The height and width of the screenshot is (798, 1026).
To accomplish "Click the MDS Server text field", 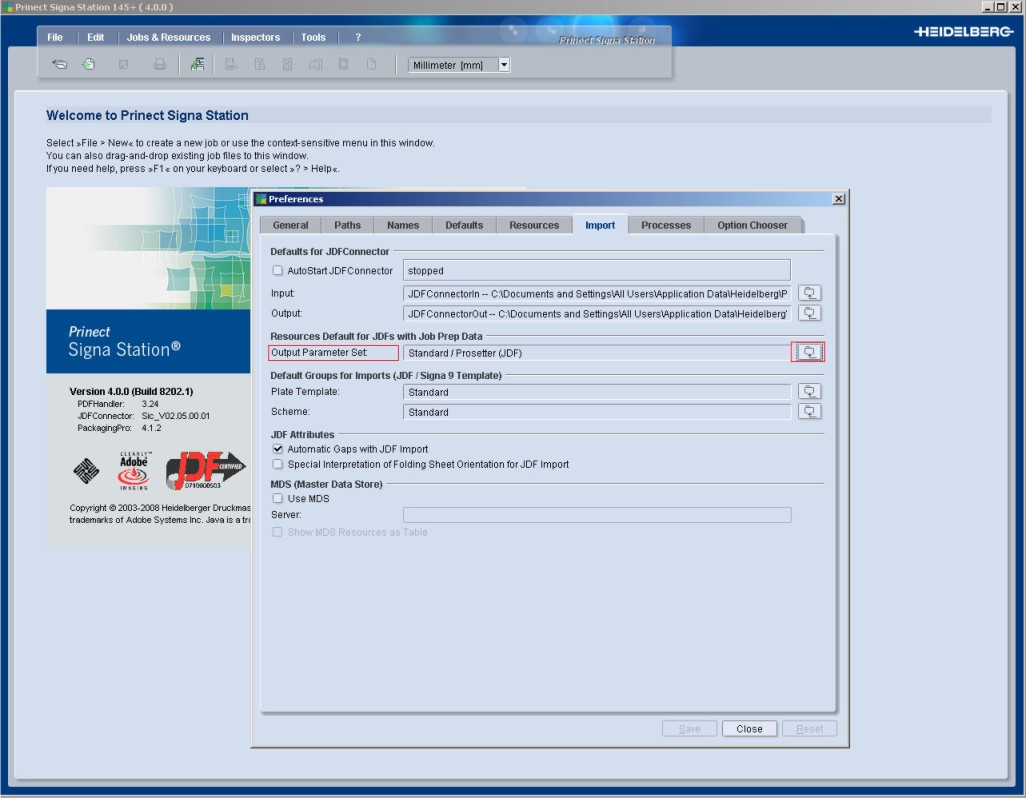I will [x=597, y=515].
